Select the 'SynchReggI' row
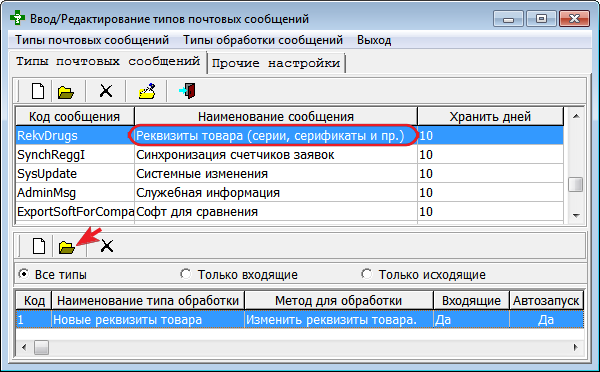Image resolution: width=600 pixels, height=372 pixels. coord(290,155)
